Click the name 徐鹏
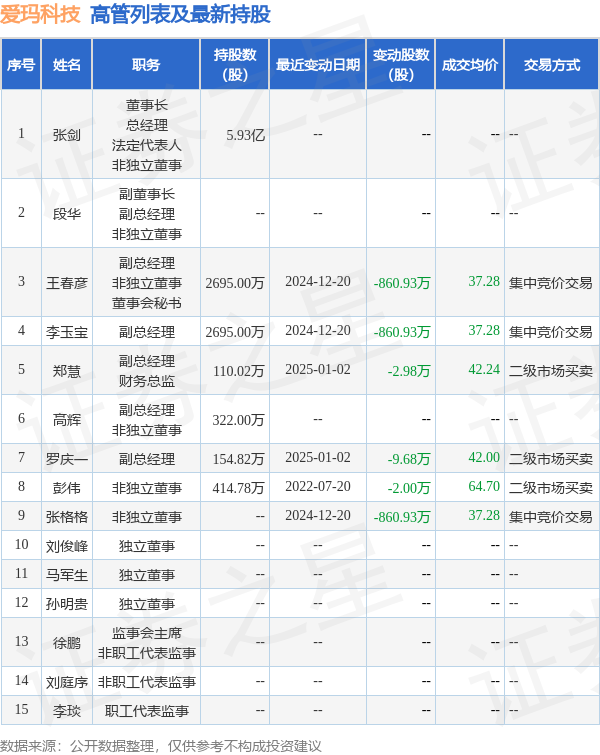Screen dimensions: 600x755 coord(66,643)
